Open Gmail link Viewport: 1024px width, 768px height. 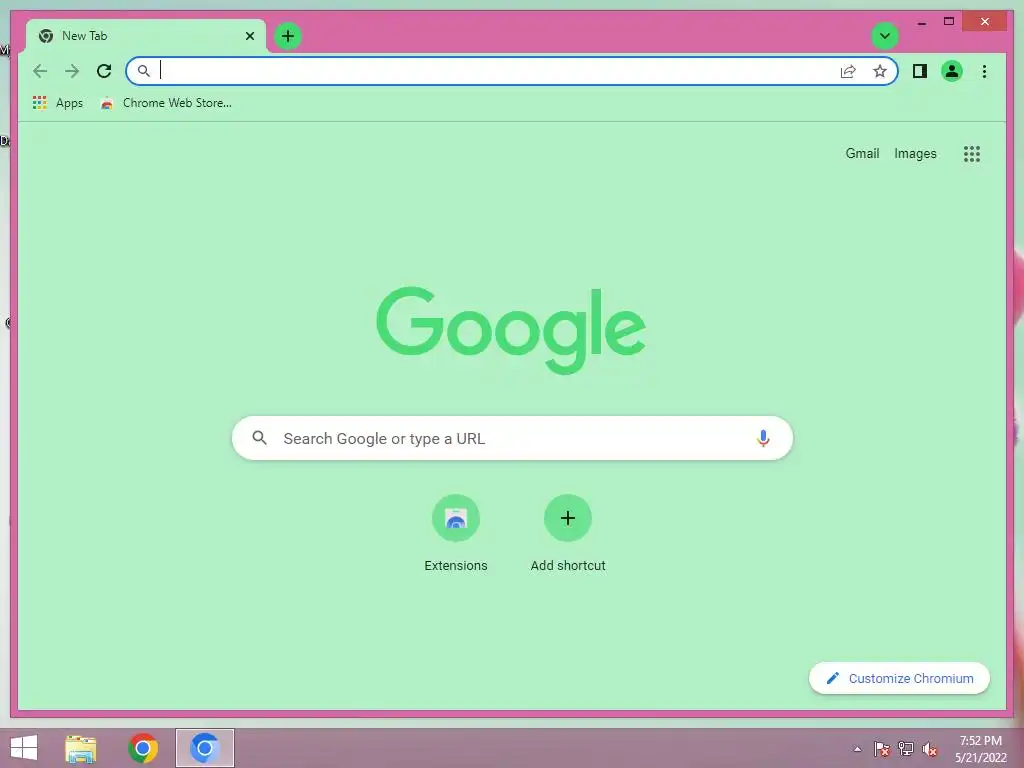[x=862, y=153]
